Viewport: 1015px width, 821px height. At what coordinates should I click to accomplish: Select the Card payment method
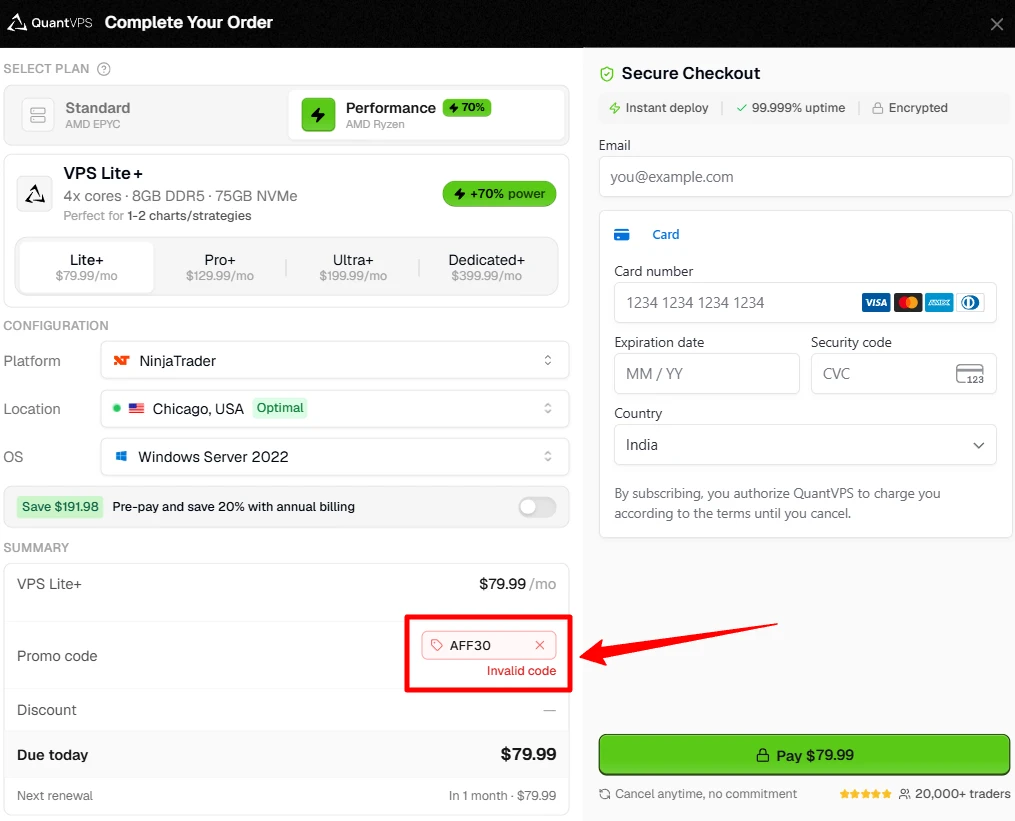pos(647,234)
